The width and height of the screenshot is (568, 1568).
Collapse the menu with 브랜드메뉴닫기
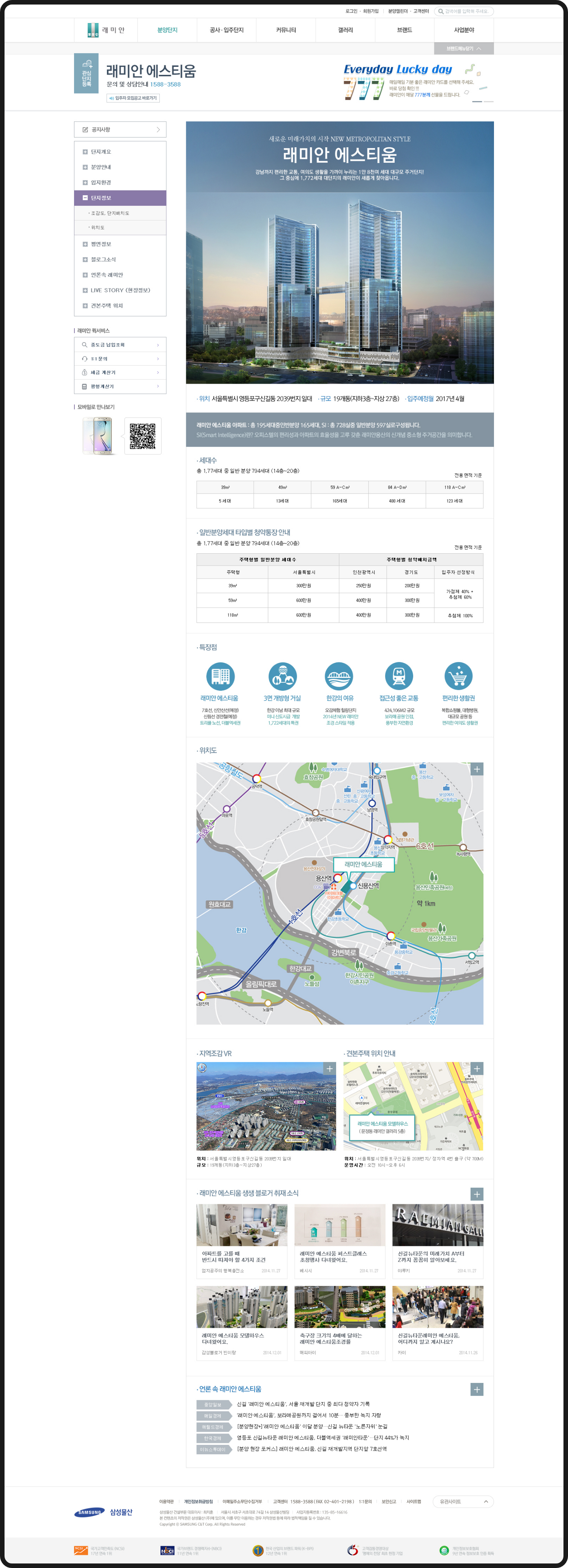pyautogui.click(x=464, y=49)
